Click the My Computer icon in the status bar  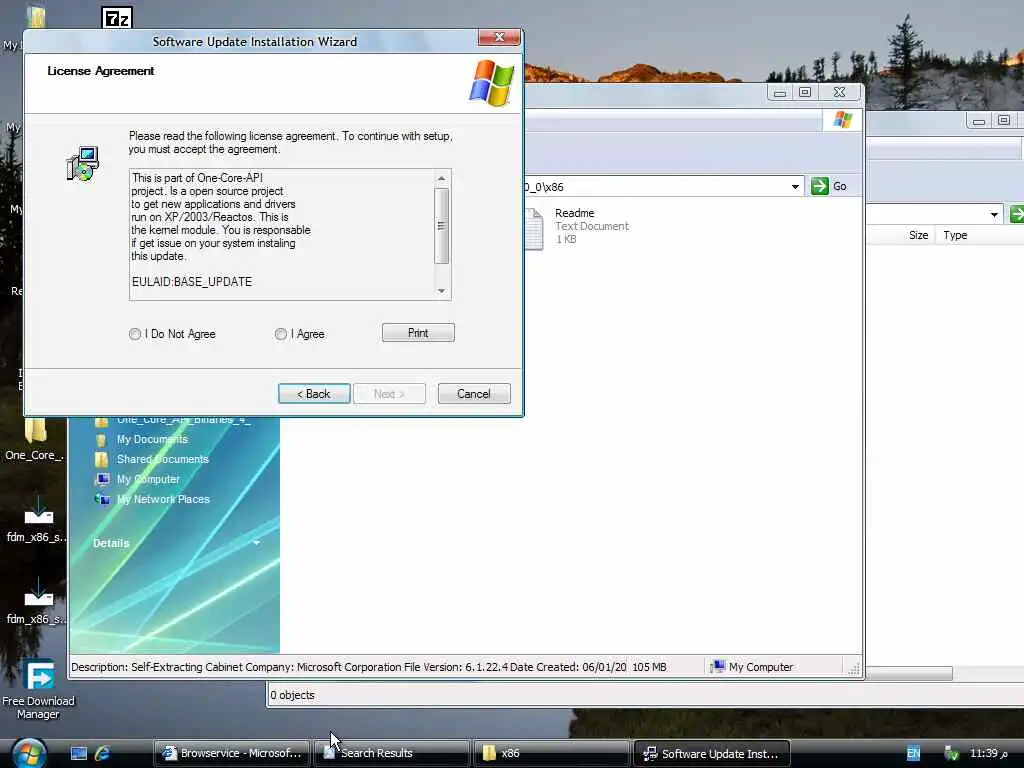[718, 667]
